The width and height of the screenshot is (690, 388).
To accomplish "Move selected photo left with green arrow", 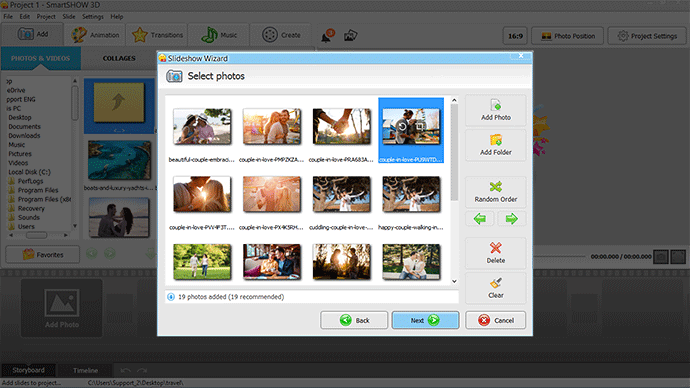I will 480,219.
